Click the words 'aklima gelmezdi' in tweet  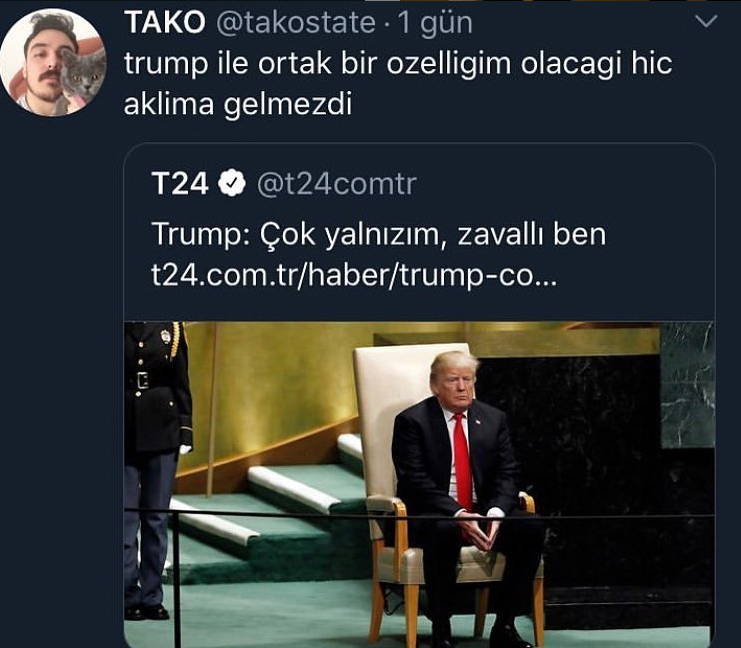tap(238, 104)
